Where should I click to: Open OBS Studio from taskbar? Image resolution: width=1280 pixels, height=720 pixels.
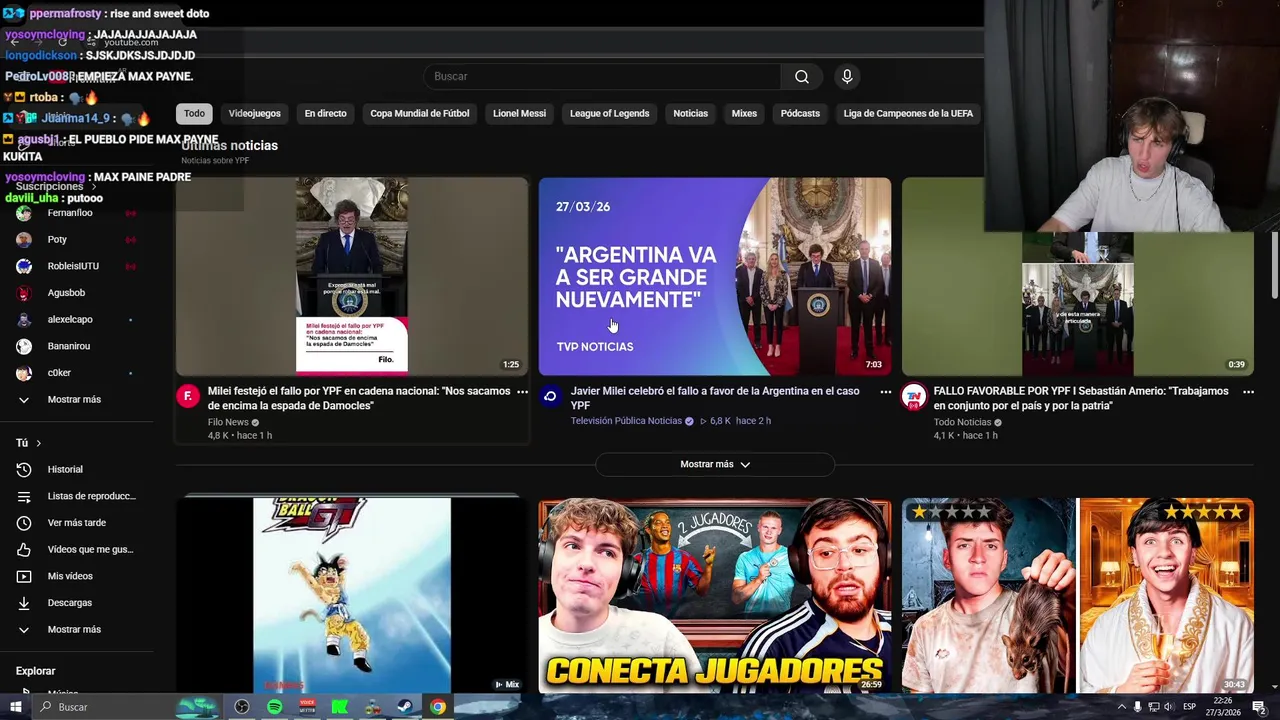[x=242, y=707]
